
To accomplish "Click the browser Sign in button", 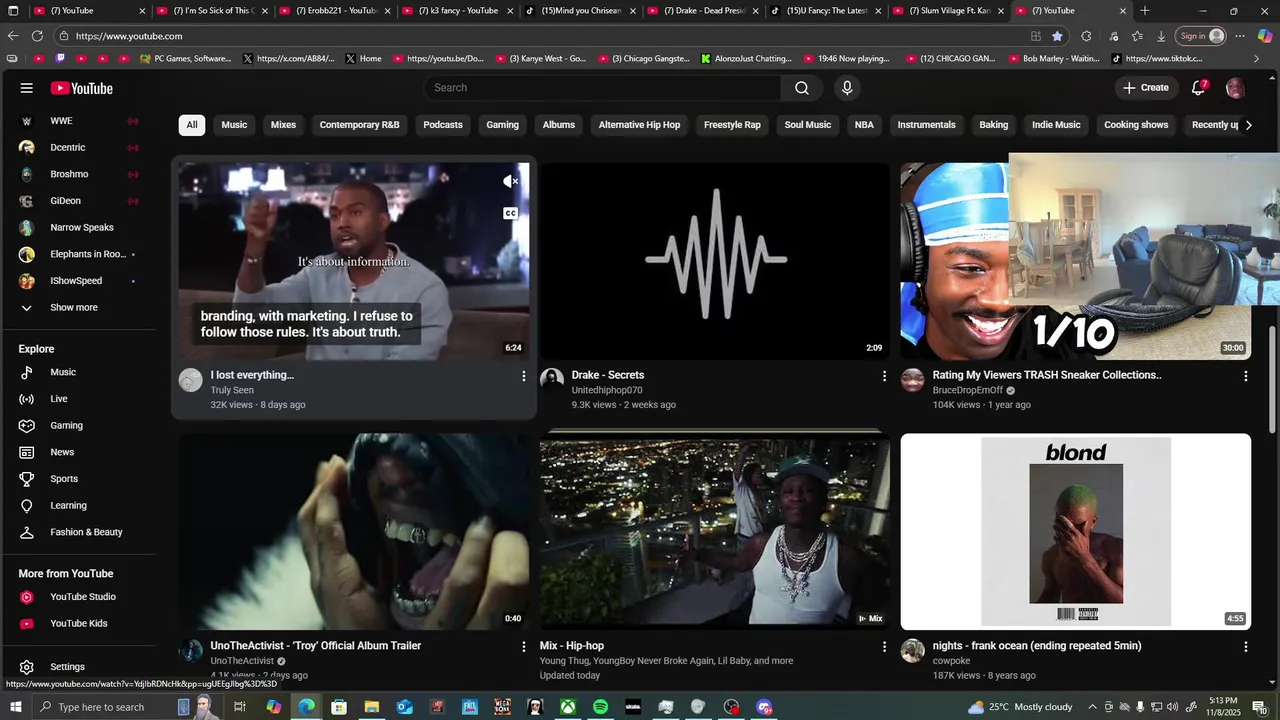I will pos(1201,36).
